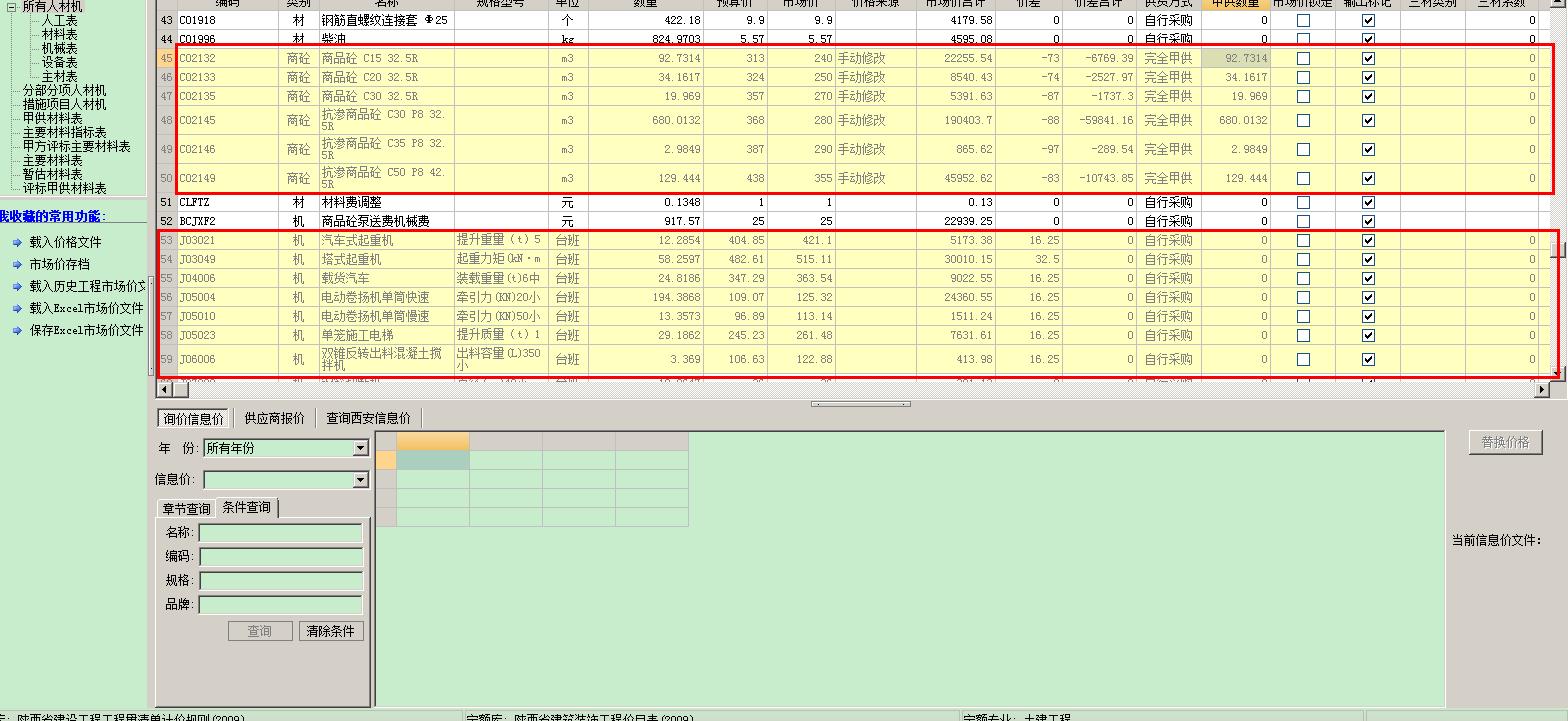Select 人工表 in the tree
Viewport: 1568px width, 721px height.
point(59,20)
